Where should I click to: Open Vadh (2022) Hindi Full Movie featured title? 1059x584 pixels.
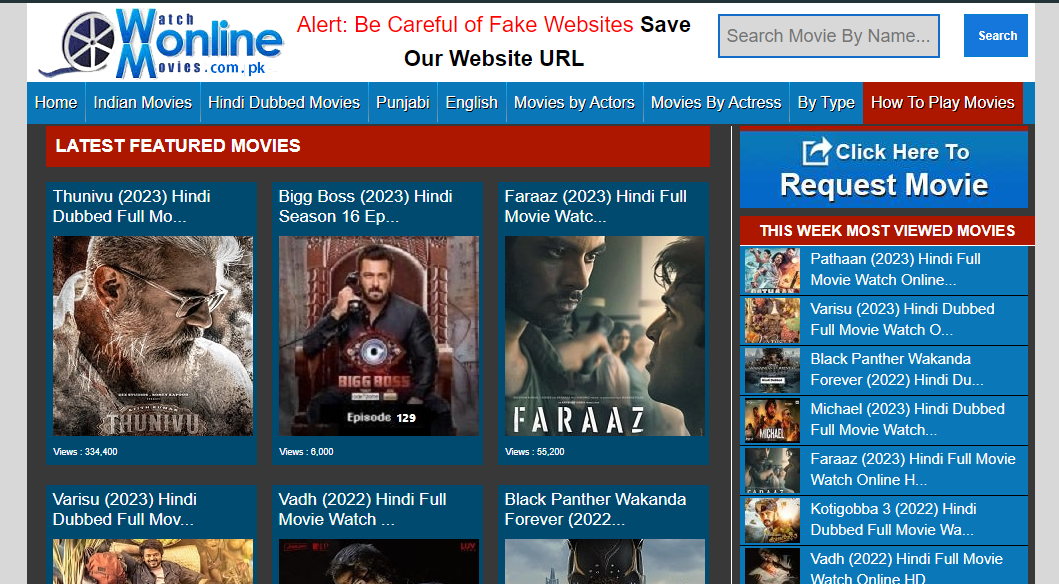363,509
